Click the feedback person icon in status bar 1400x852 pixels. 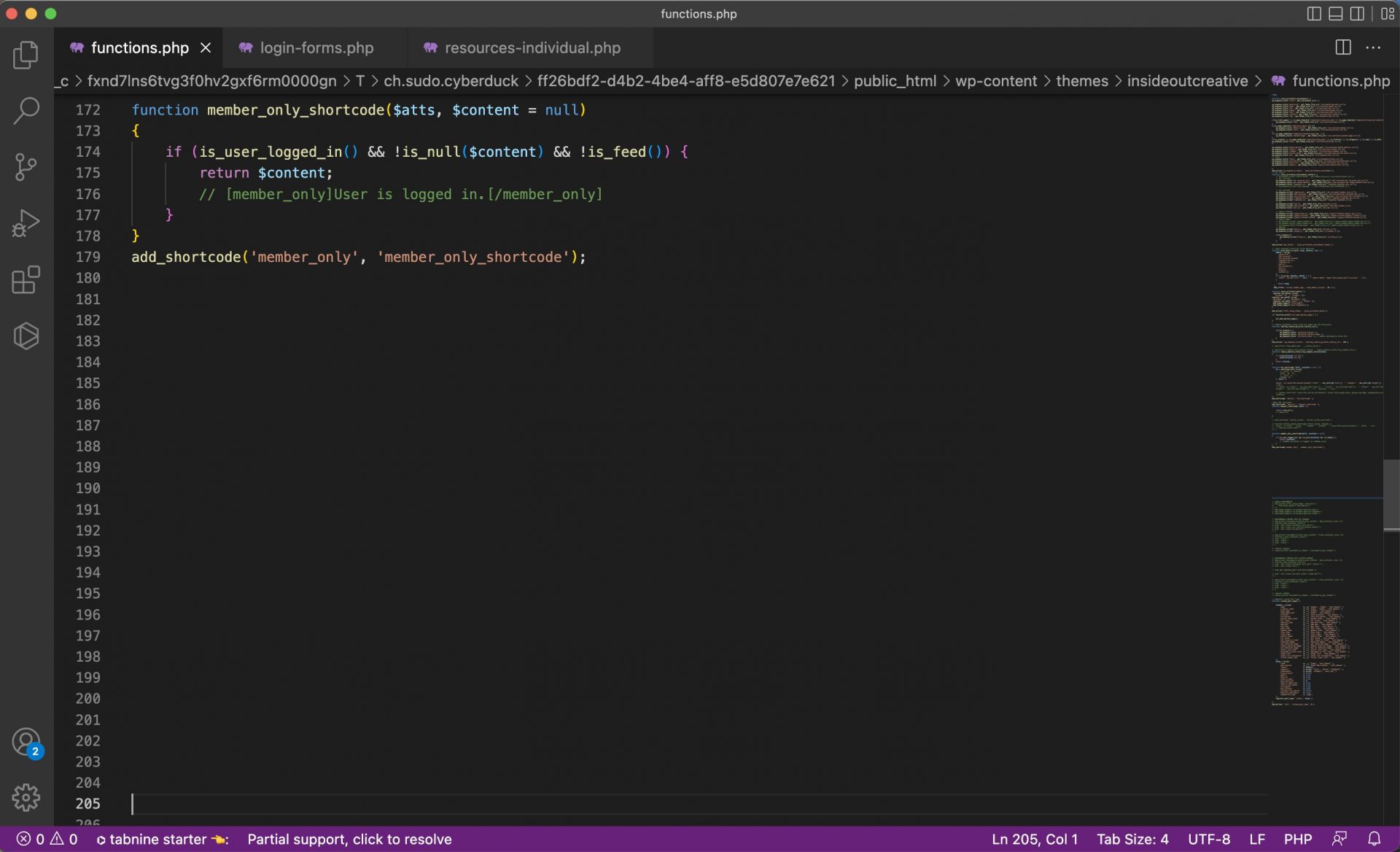pyautogui.click(x=1339, y=839)
